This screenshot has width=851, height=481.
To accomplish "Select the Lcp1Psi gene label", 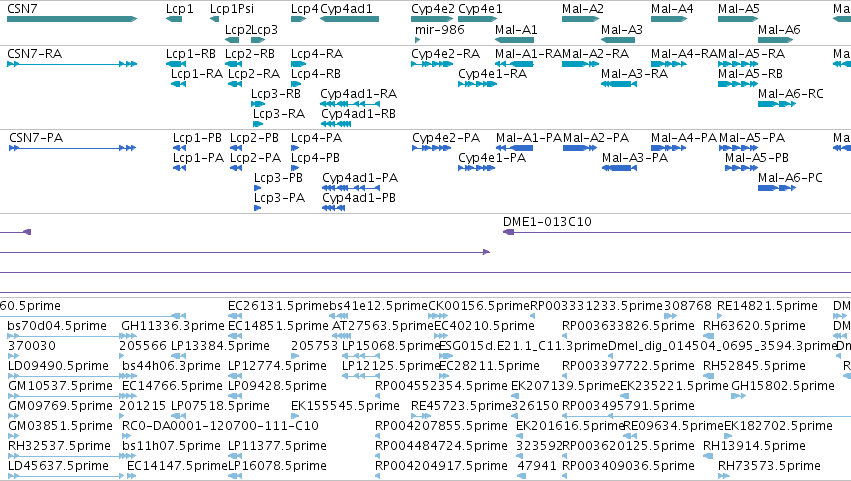I will (x=232, y=9).
